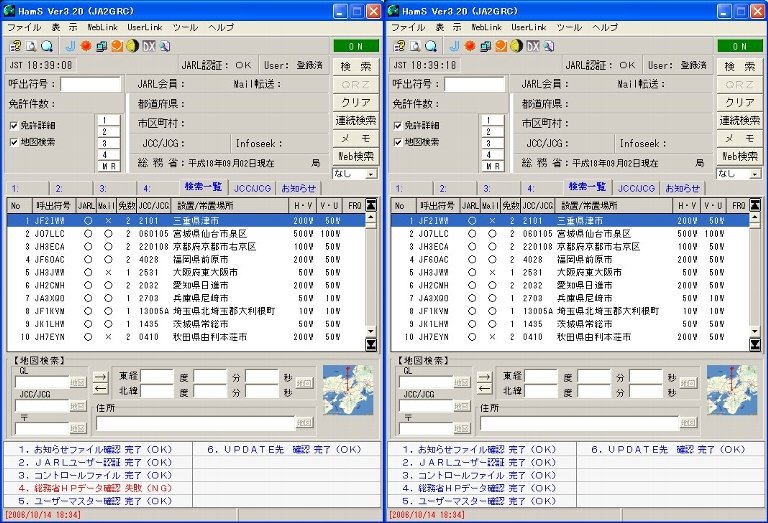The image size is (768, 523).
Task: Click the 呼出符号 input field in the 18:39:08 window
Action: pyautogui.click(x=91, y=84)
